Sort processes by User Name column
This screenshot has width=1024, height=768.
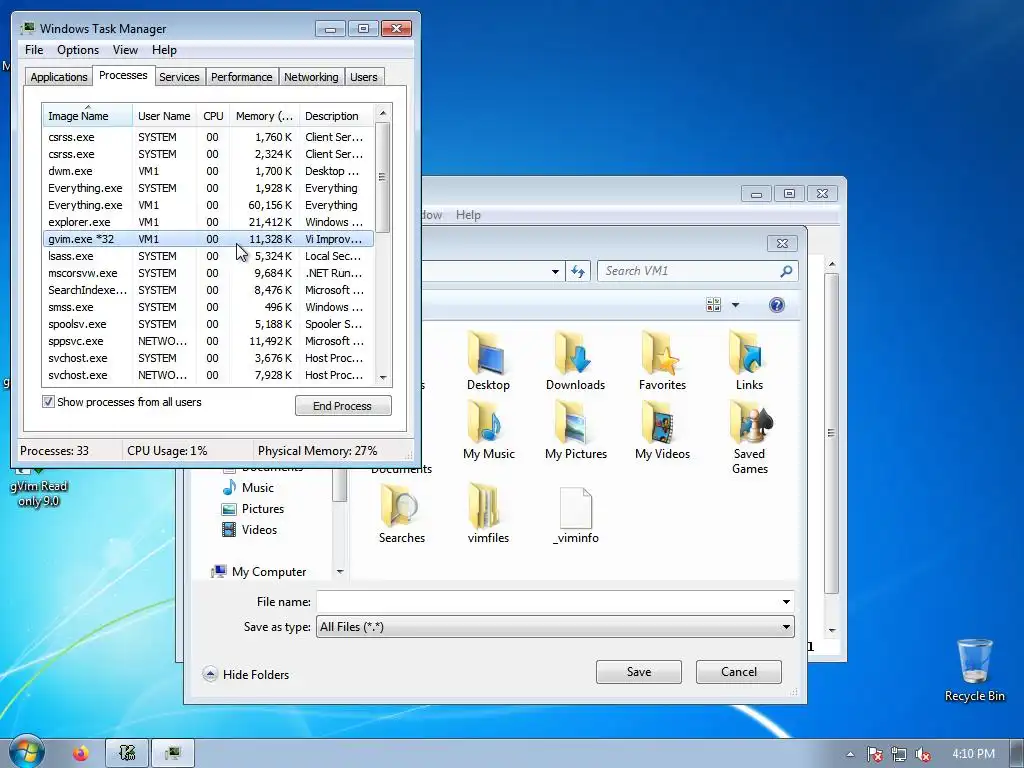tap(164, 116)
